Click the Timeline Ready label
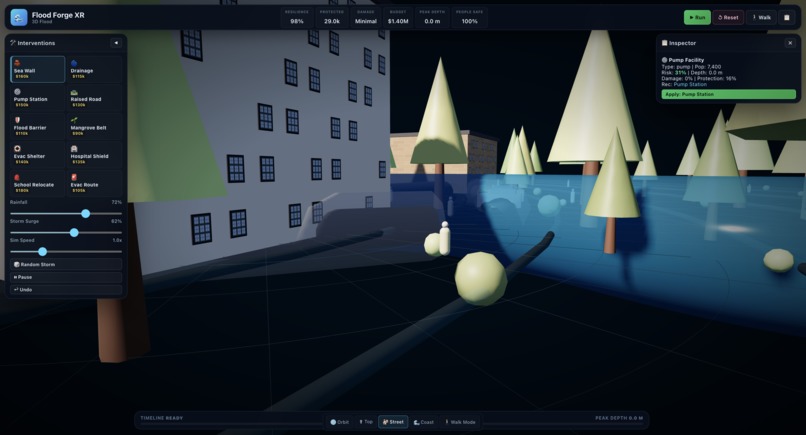Viewport: 806px width, 435px height. (161, 418)
